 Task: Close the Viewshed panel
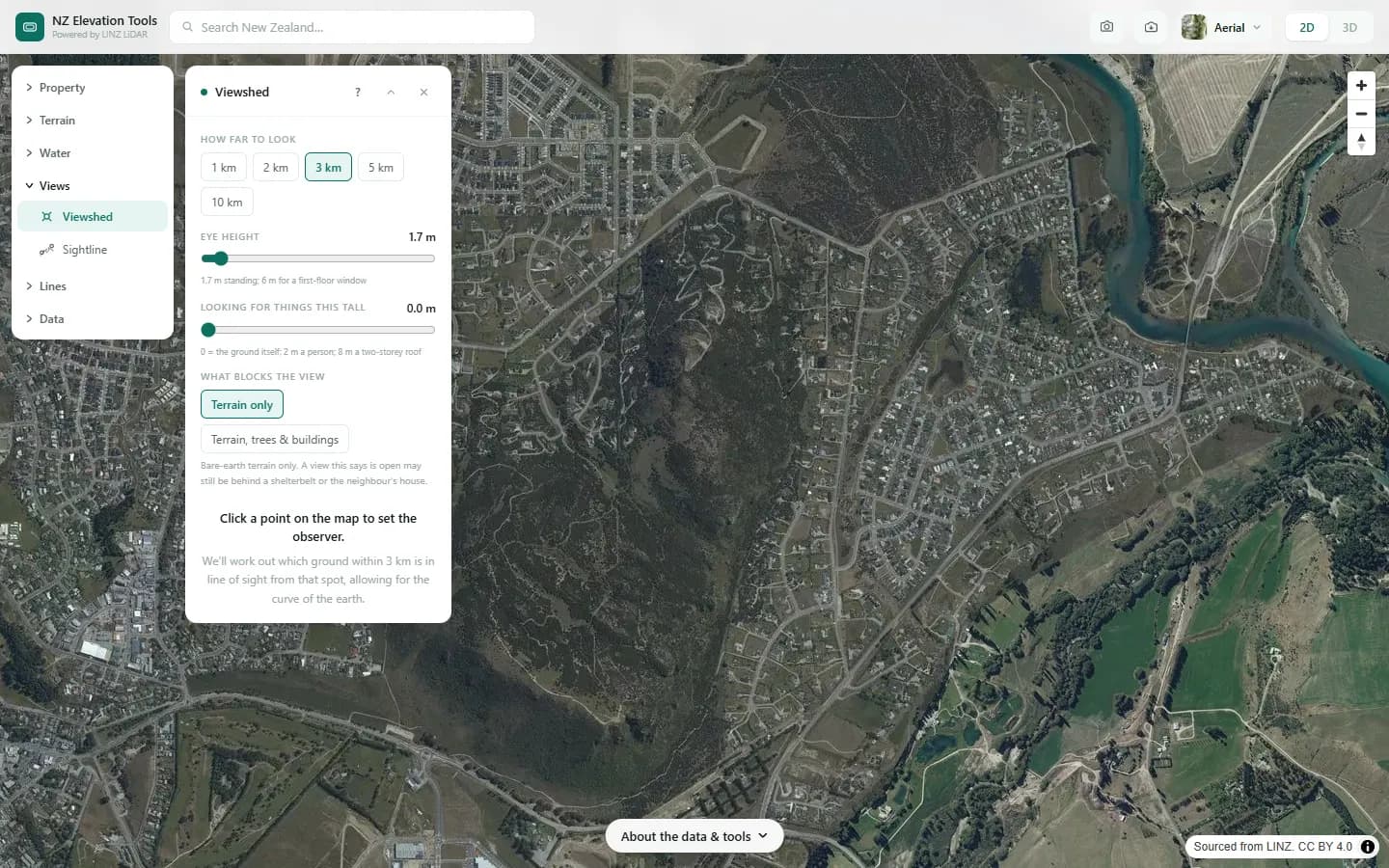pyautogui.click(x=423, y=93)
